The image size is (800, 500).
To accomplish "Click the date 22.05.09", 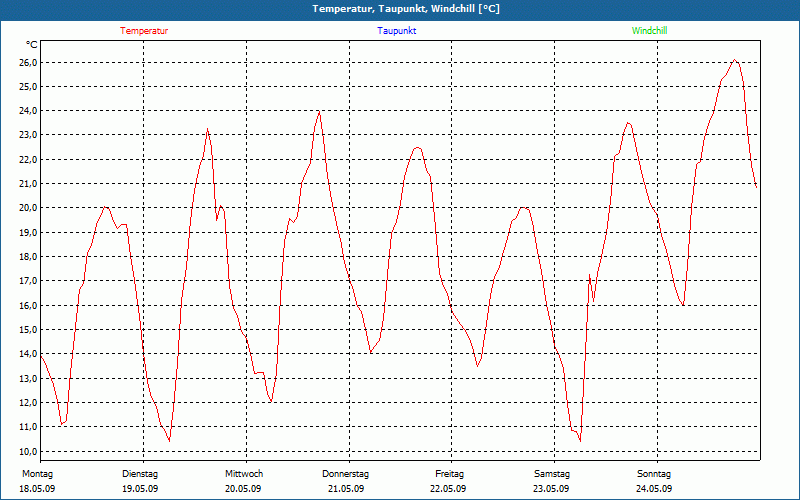I will tap(448, 489).
